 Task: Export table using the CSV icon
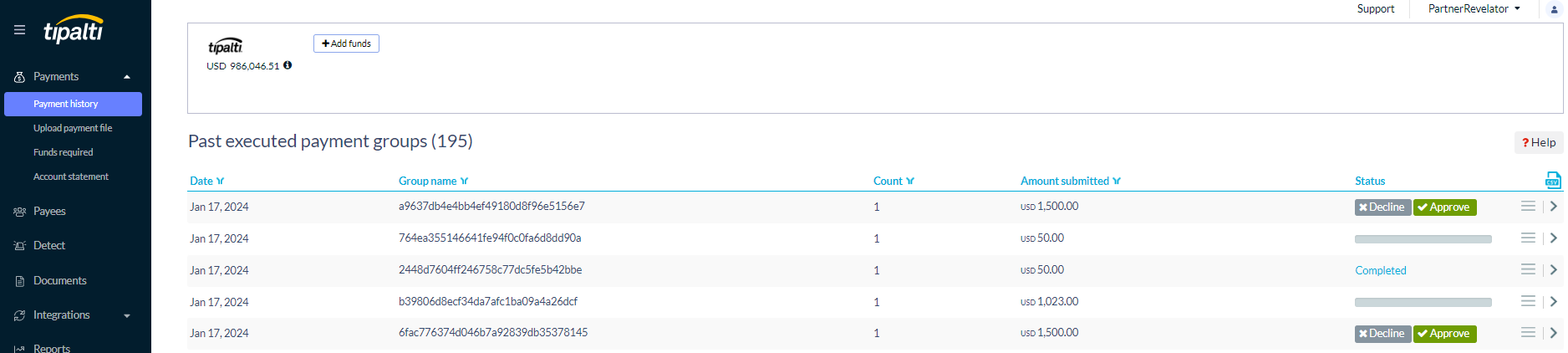click(1552, 180)
